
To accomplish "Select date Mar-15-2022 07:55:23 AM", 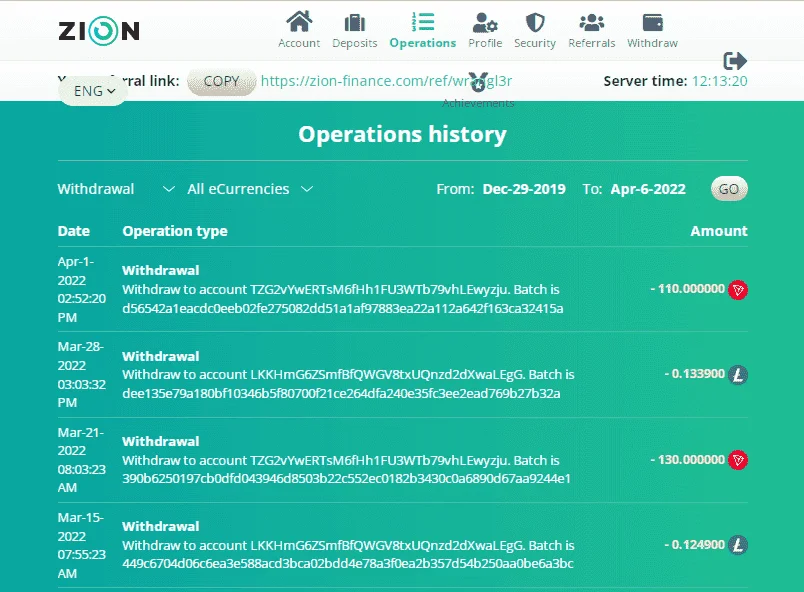I will click(x=82, y=545).
